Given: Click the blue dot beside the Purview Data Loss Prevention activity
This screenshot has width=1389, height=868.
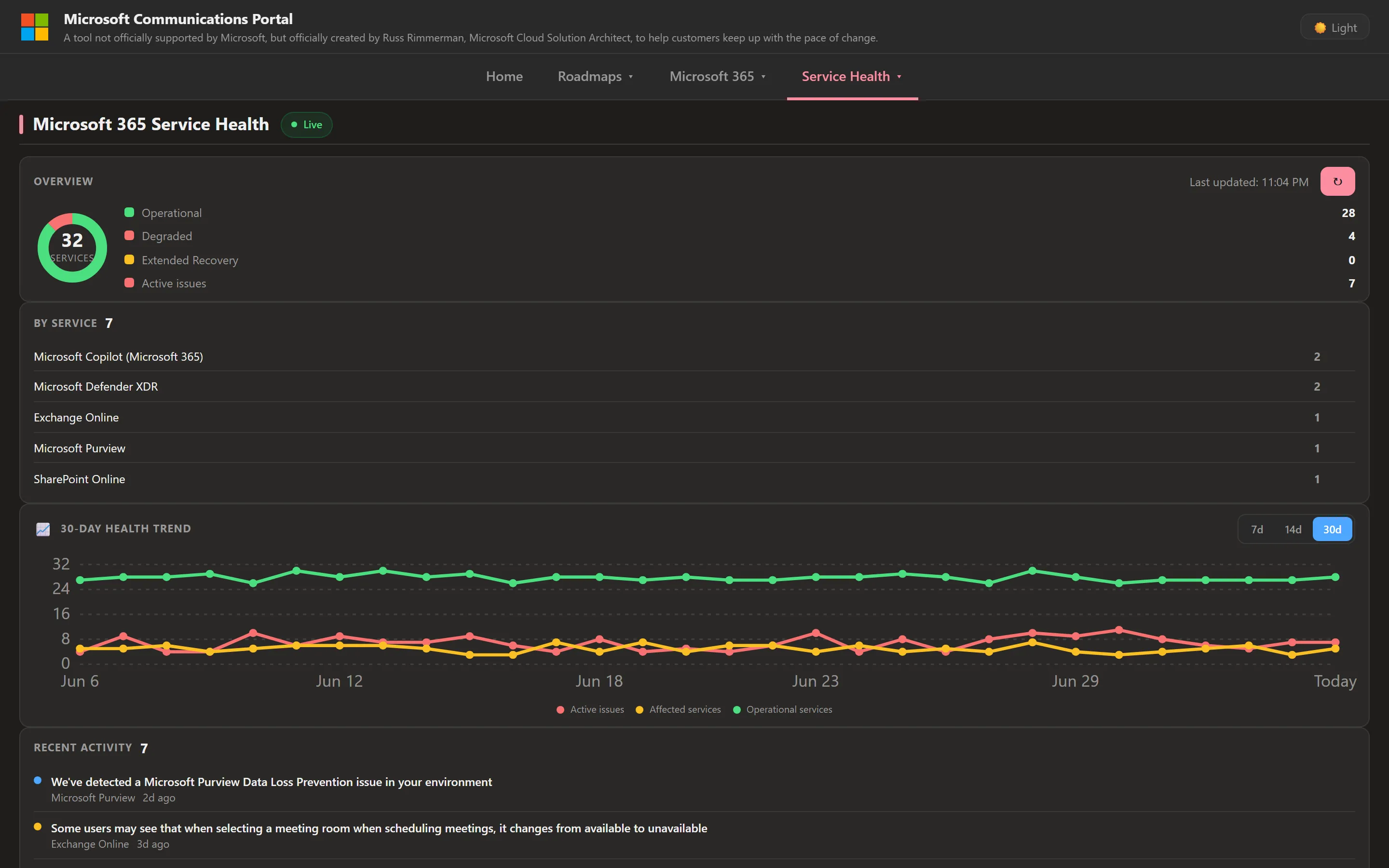Looking at the screenshot, I should click(x=38, y=780).
